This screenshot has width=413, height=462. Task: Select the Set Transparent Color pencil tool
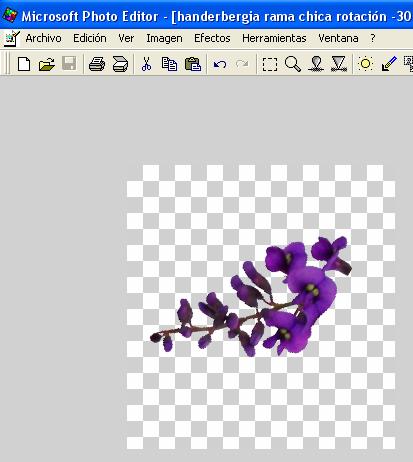[x=389, y=64]
